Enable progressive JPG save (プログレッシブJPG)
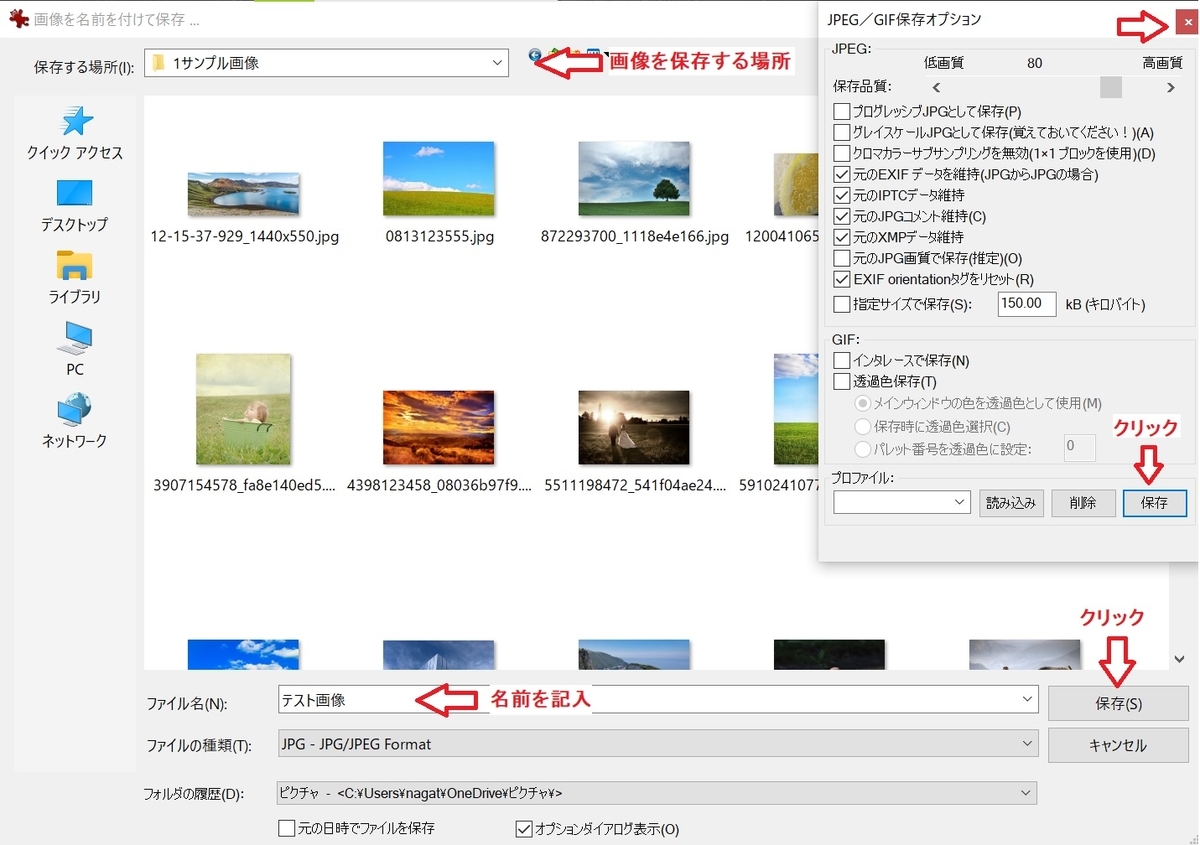Screen dimensions: 1200x845 pyautogui.click(x=842, y=111)
